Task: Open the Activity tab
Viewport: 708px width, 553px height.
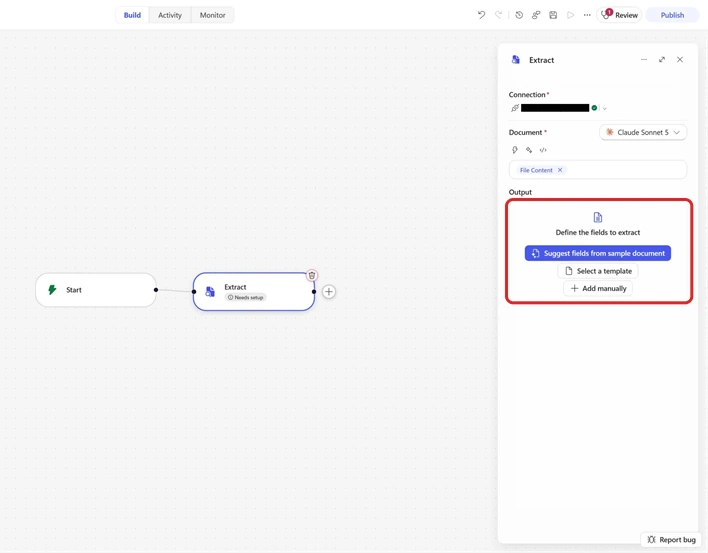Action: 170,15
